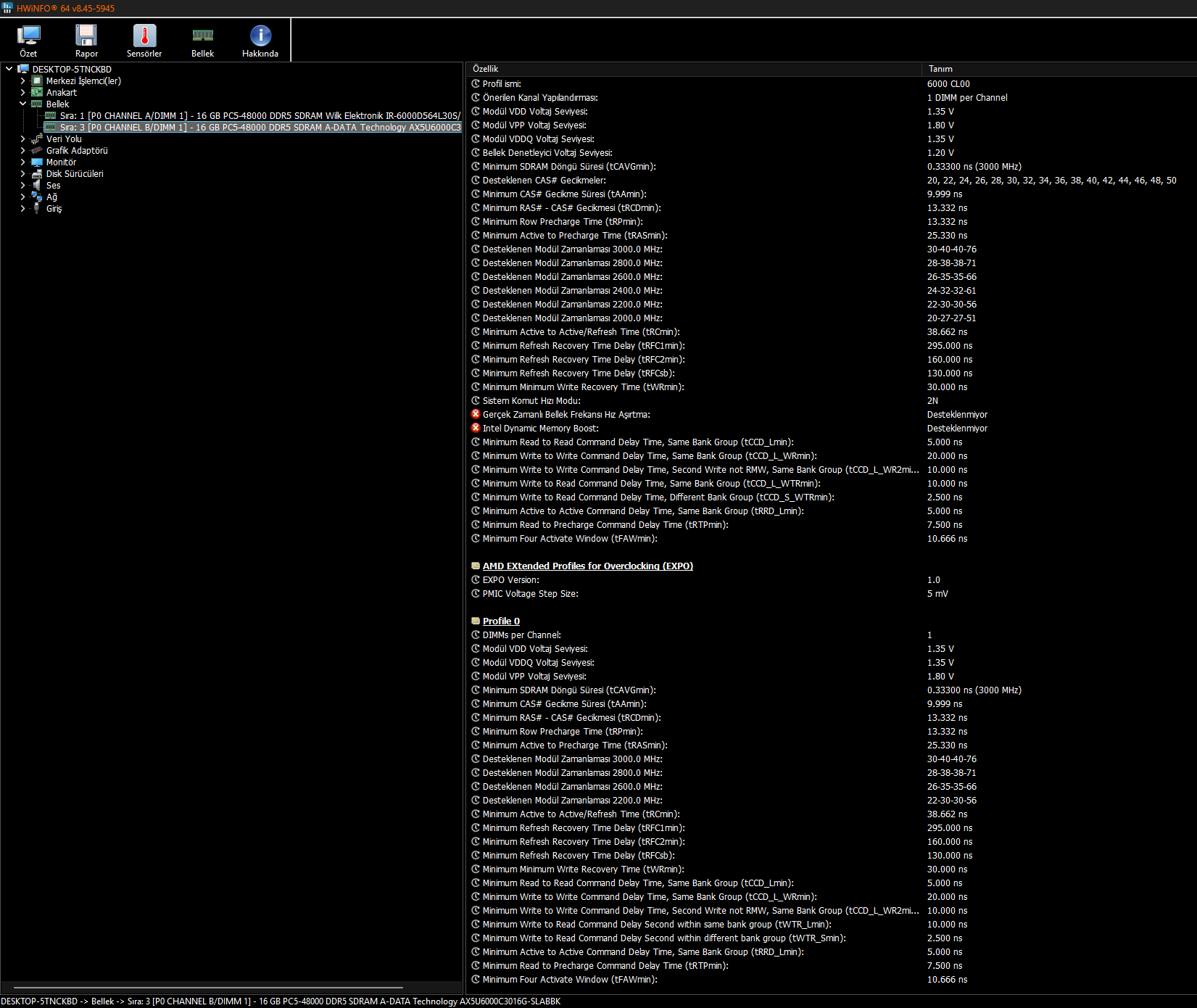The height and width of the screenshot is (1008, 1197).
Task: Click the Profil ismi value 6000 CL00
Action: (x=948, y=83)
